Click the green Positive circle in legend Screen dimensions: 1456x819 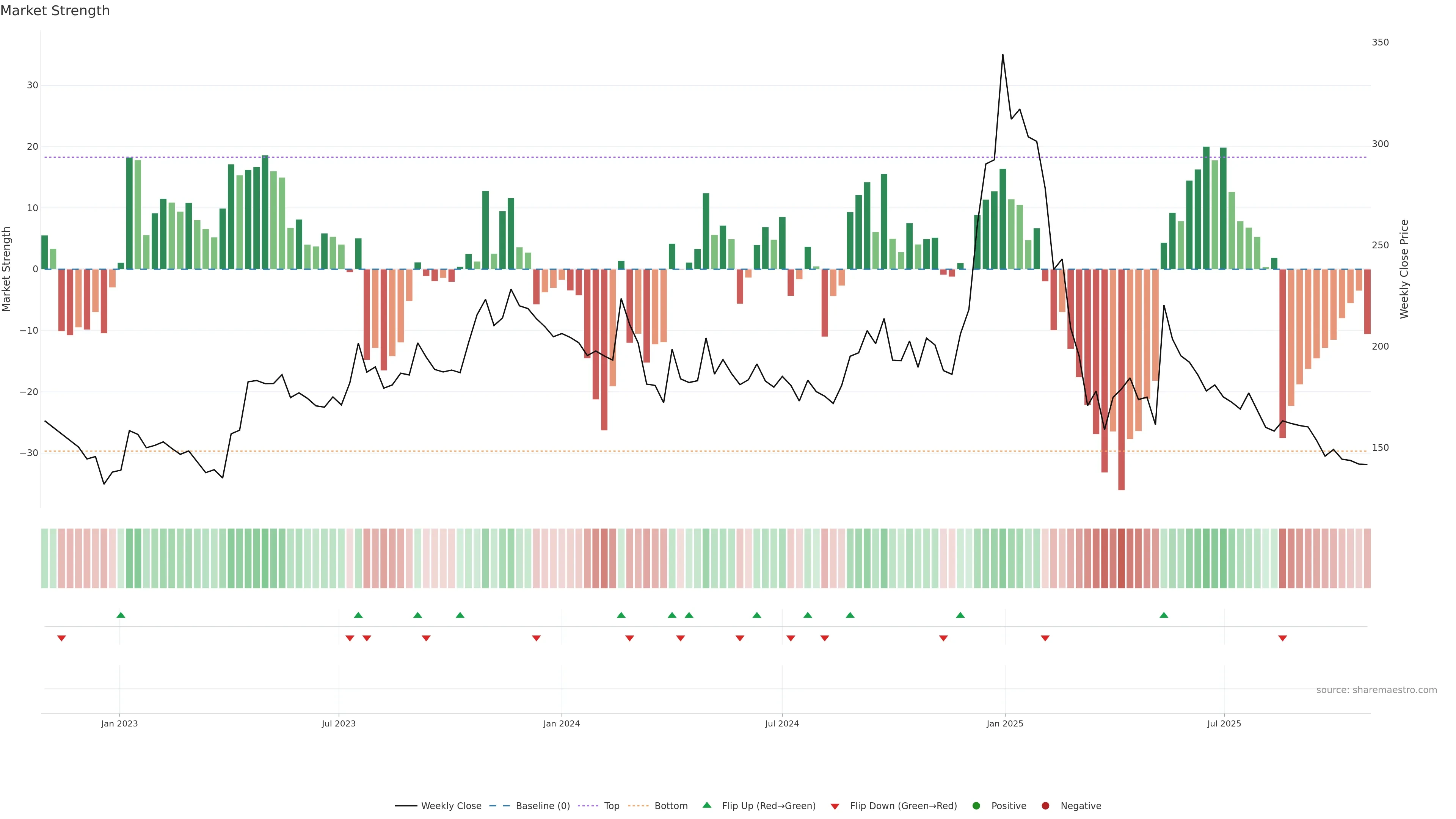click(x=976, y=806)
